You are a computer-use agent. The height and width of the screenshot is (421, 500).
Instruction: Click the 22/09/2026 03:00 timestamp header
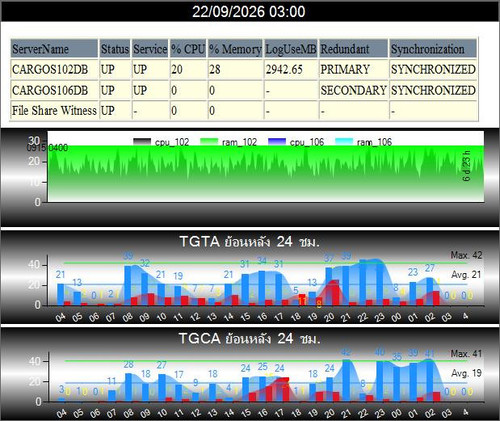pyautogui.click(x=249, y=12)
